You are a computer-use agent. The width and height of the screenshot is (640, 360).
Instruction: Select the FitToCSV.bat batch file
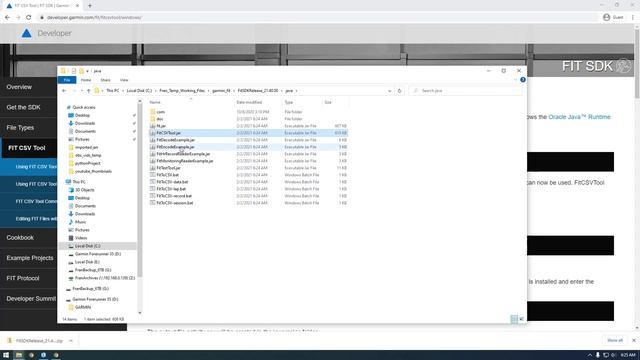pyautogui.click(x=167, y=175)
